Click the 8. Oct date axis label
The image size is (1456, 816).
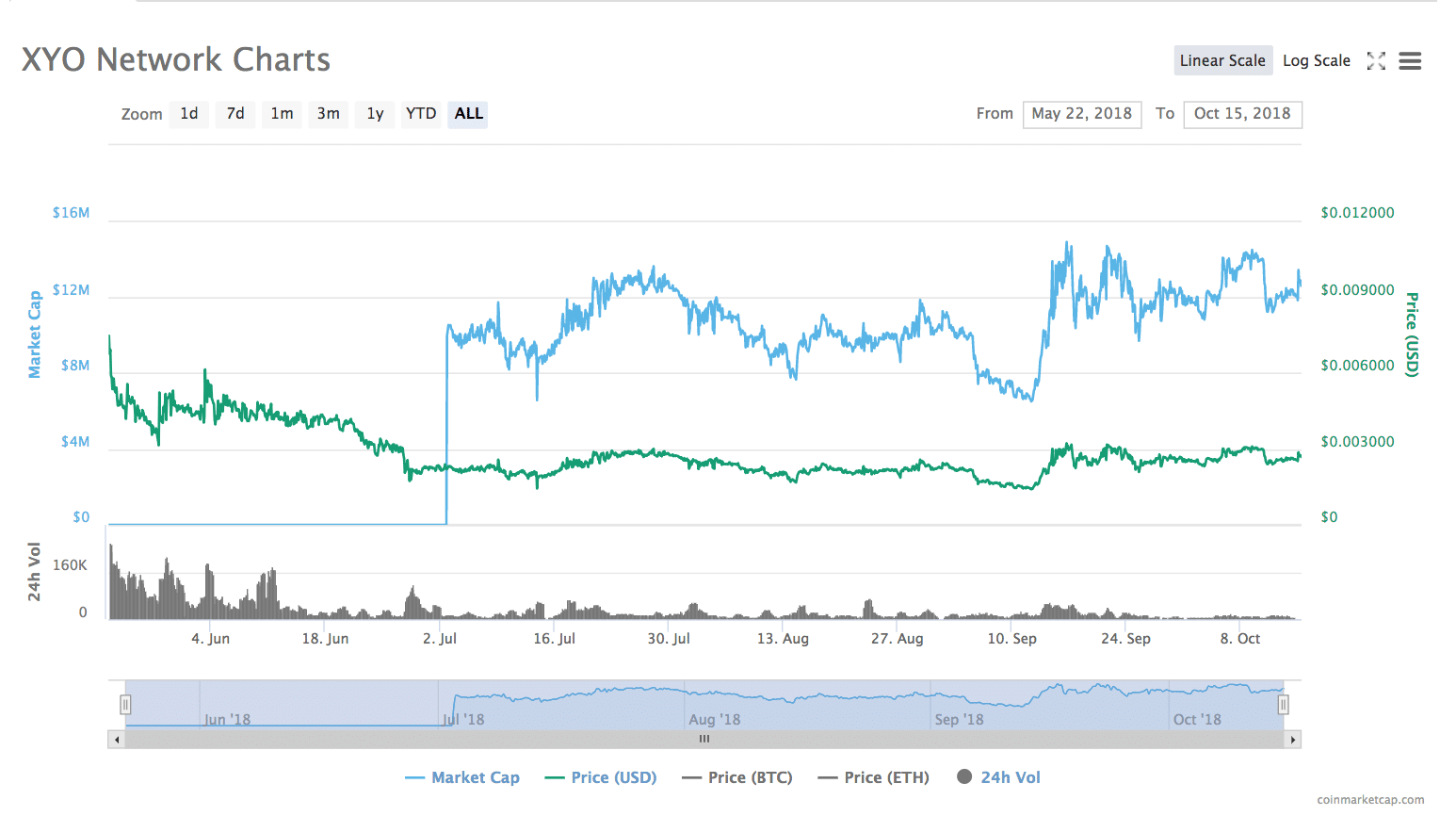coord(1240,639)
